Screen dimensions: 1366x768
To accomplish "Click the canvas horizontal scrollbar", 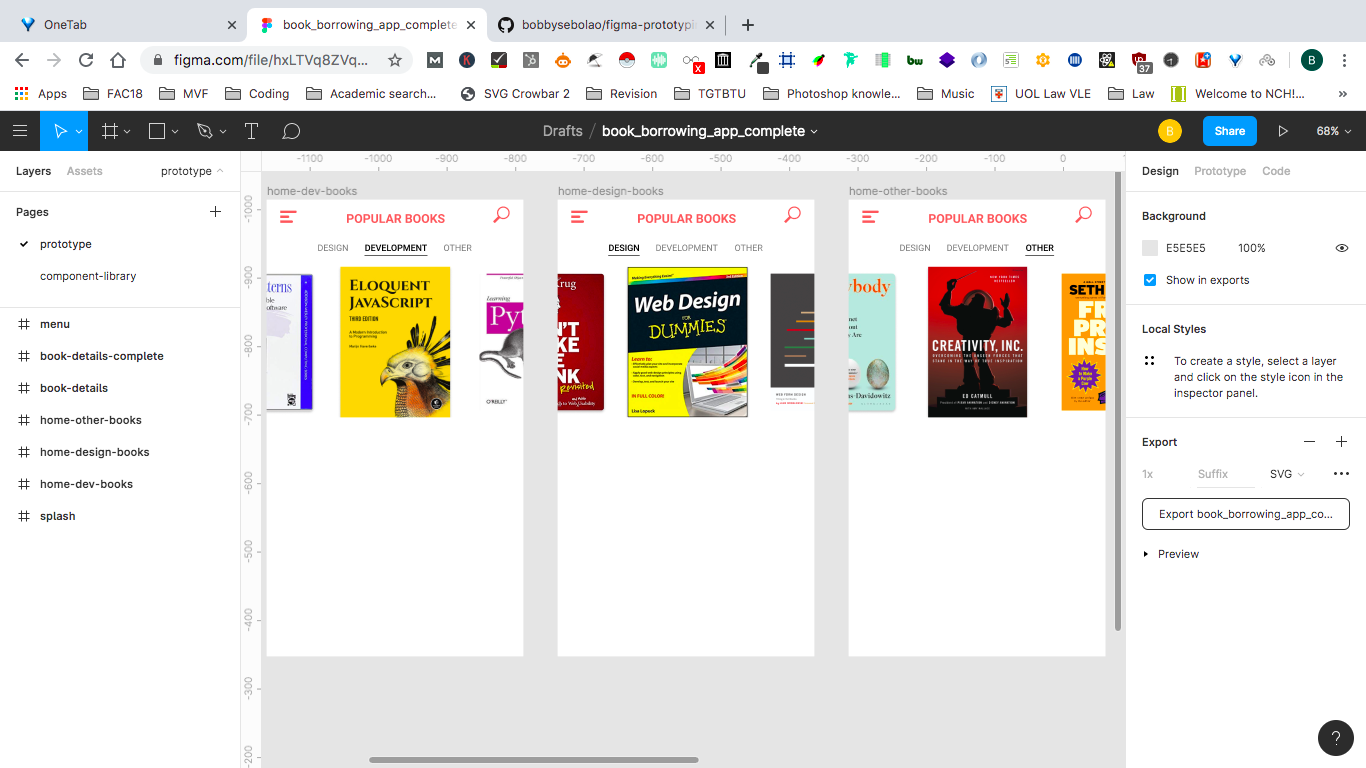I will (x=533, y=760).
